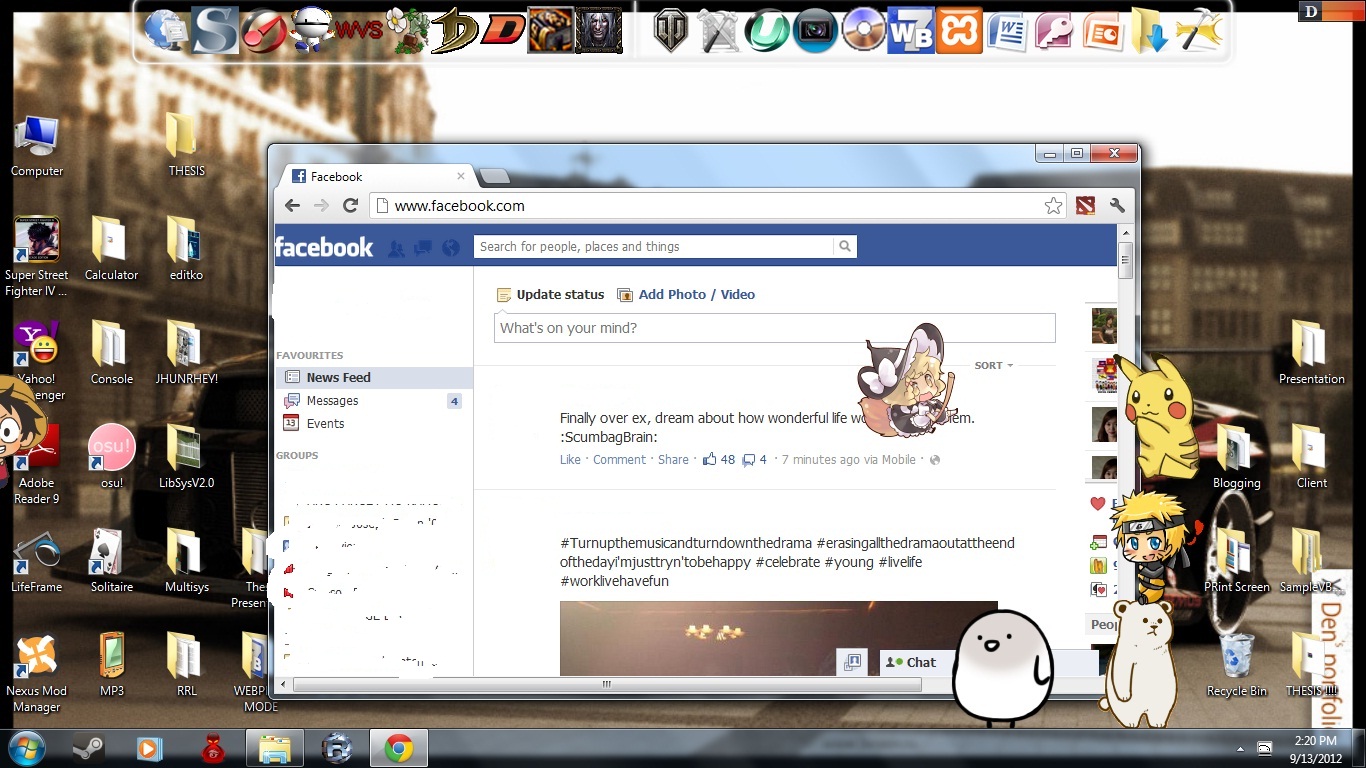Image resolution: width=1366 pixels, height=768 pixels.
Task: Share the ScumbagBrain post
Action: 673,459
